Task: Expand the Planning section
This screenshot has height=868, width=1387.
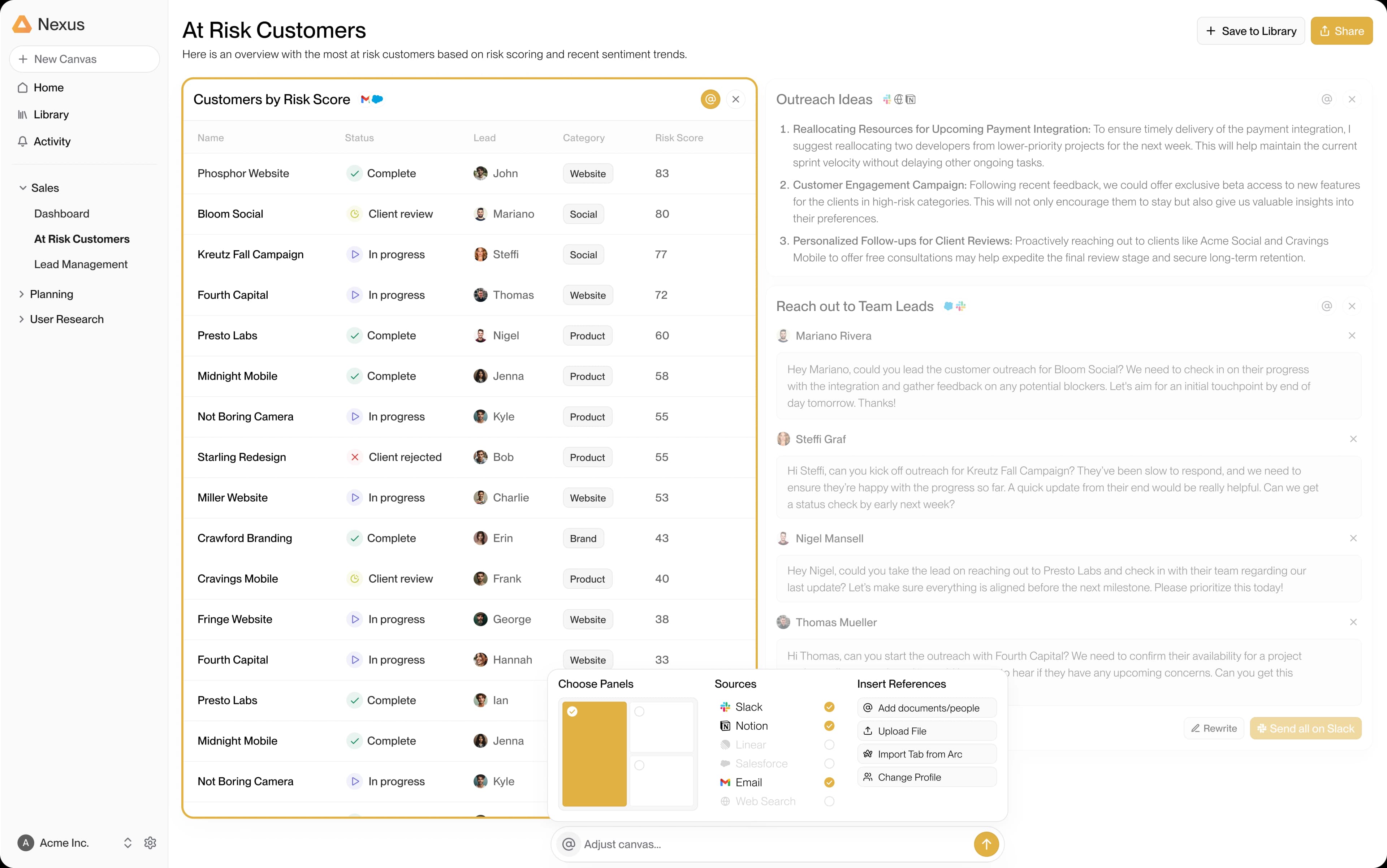Action: [22, 294]
